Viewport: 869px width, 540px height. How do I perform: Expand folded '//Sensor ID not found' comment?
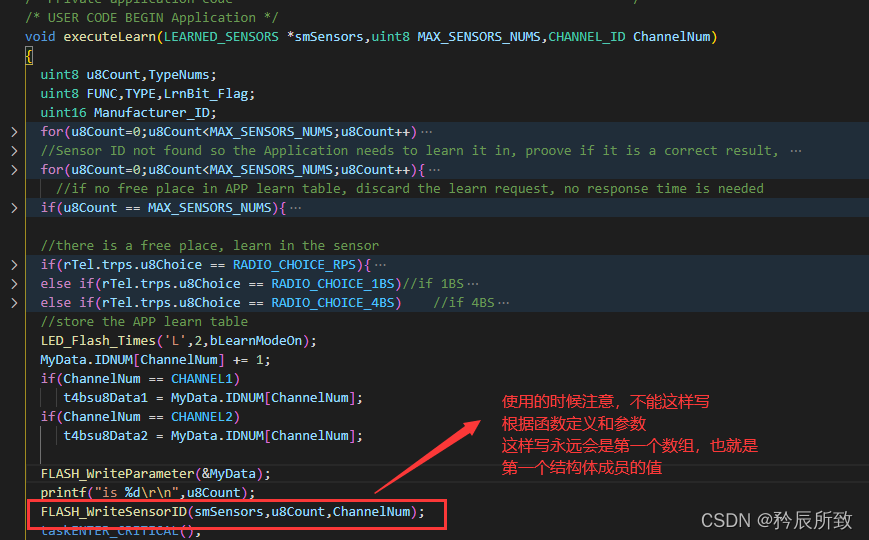point(14,151)
